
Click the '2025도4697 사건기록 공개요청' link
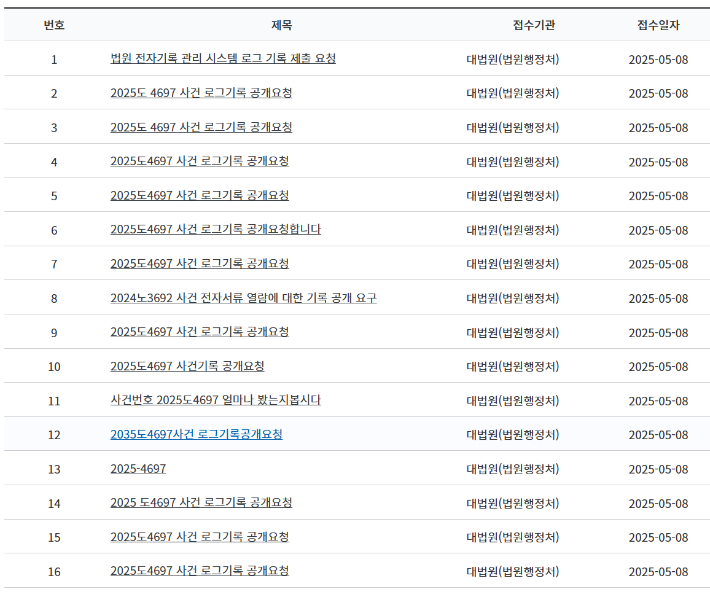tap(187, 366)
